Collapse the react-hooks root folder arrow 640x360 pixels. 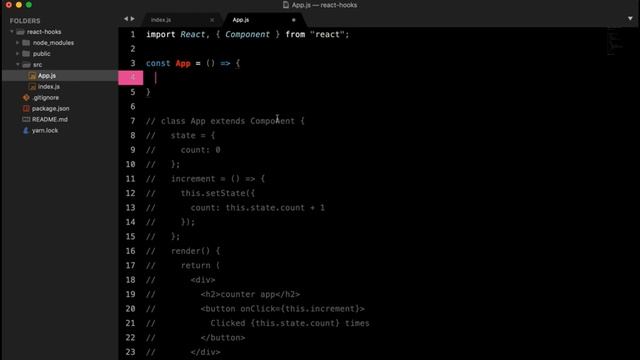coord(12,31)
